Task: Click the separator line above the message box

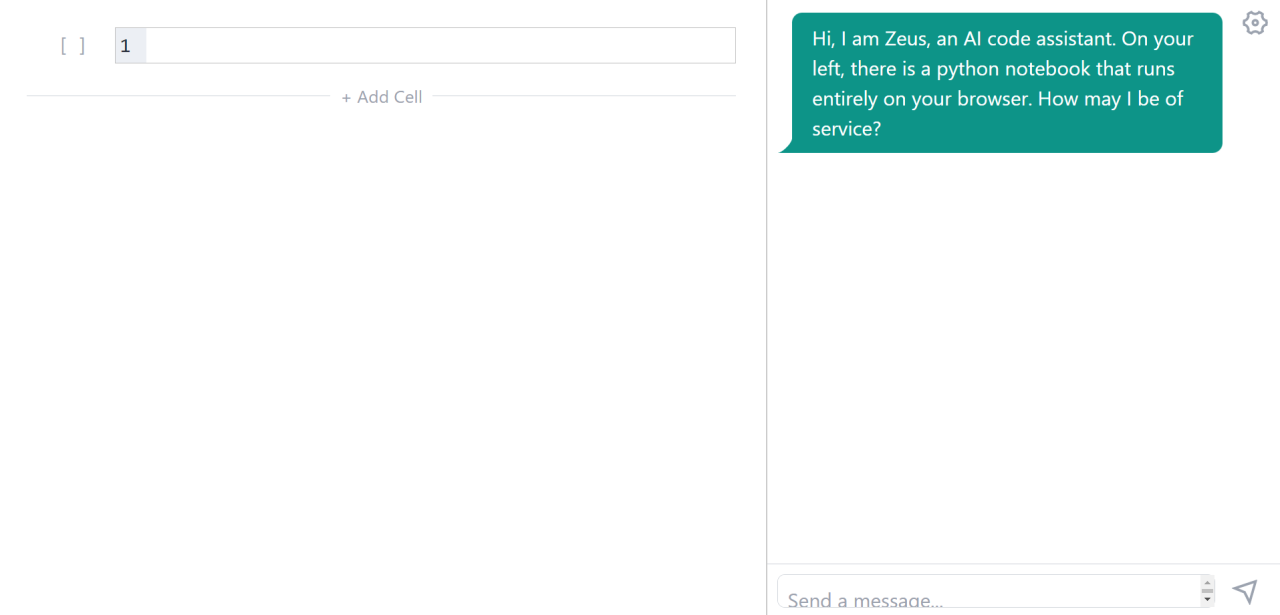Action: [x=1020, y=564]
